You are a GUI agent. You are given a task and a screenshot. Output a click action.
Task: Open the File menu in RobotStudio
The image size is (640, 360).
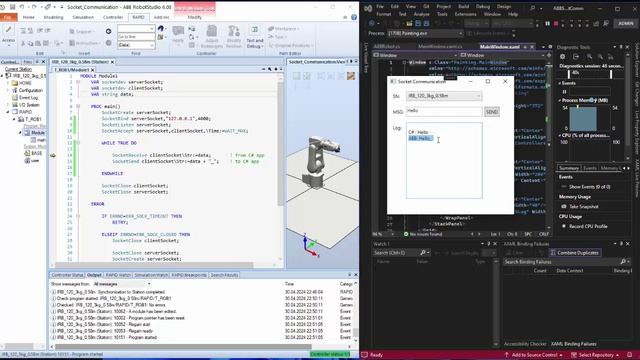coord(8,17)
